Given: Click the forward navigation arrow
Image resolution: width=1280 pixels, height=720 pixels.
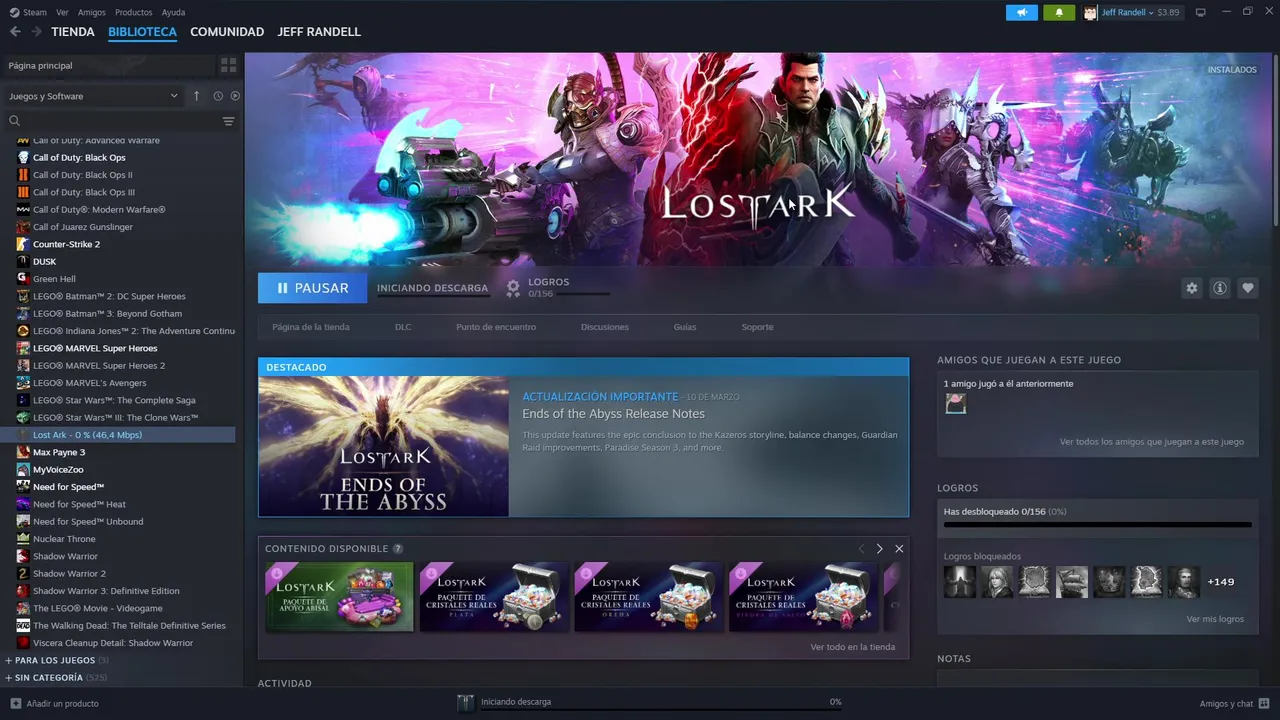Looking at the screenshot, I should (37, 32).
